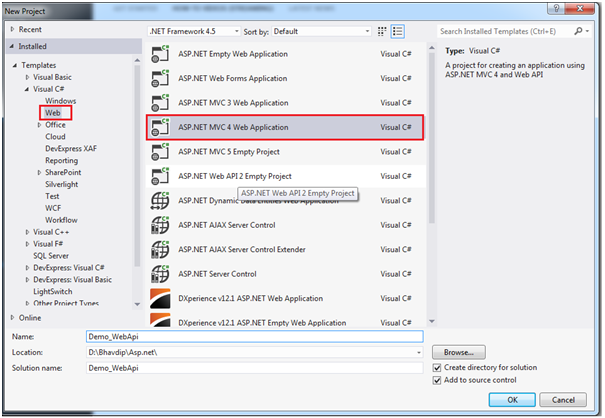Click the ASP.NET MVC 3 Web Application icon
The height and width of the screenshot is (418, 605).
point(160,103)
